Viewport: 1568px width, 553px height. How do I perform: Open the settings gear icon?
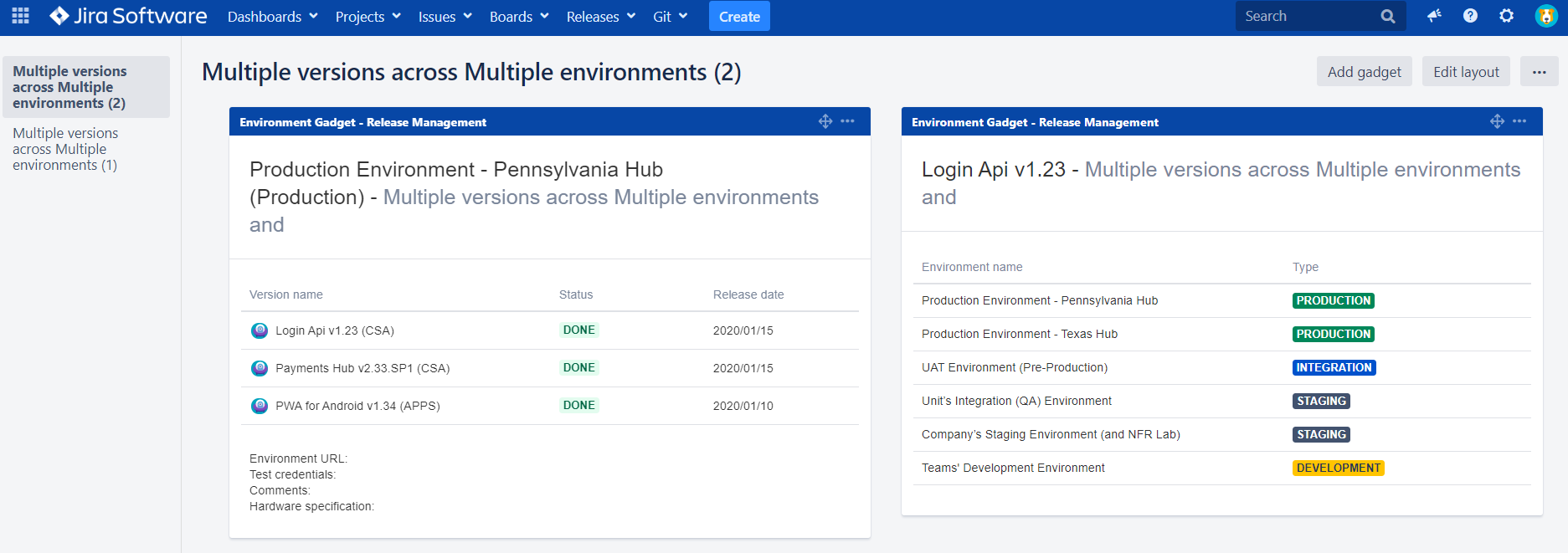[x=1506, y=16]
